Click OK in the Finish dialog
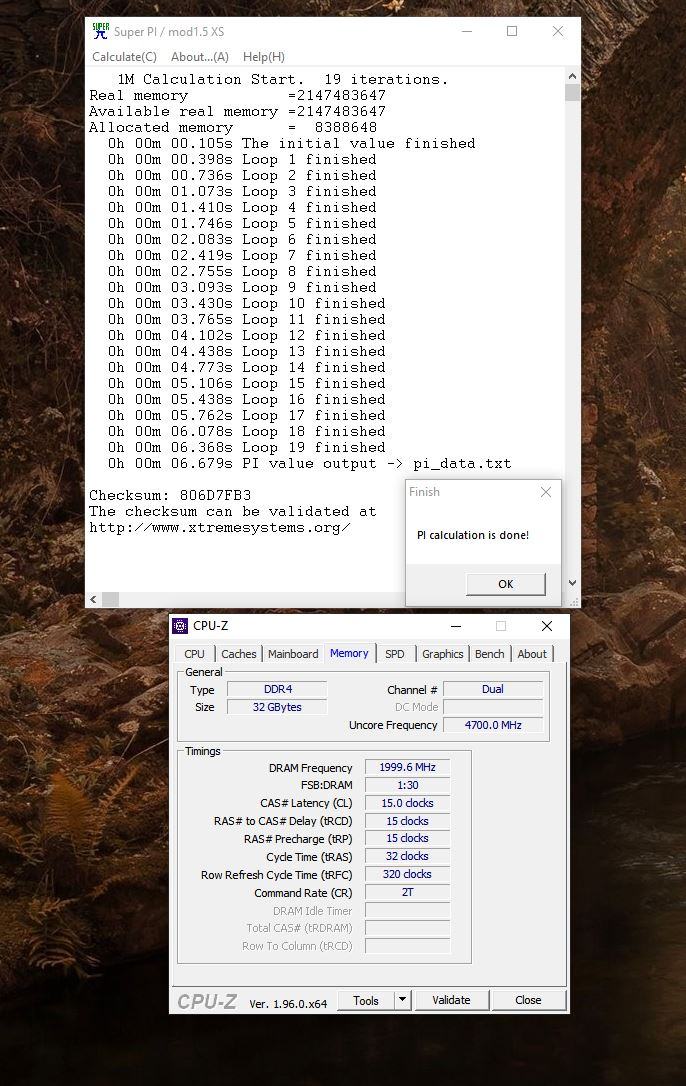 [x=506, y=584]
